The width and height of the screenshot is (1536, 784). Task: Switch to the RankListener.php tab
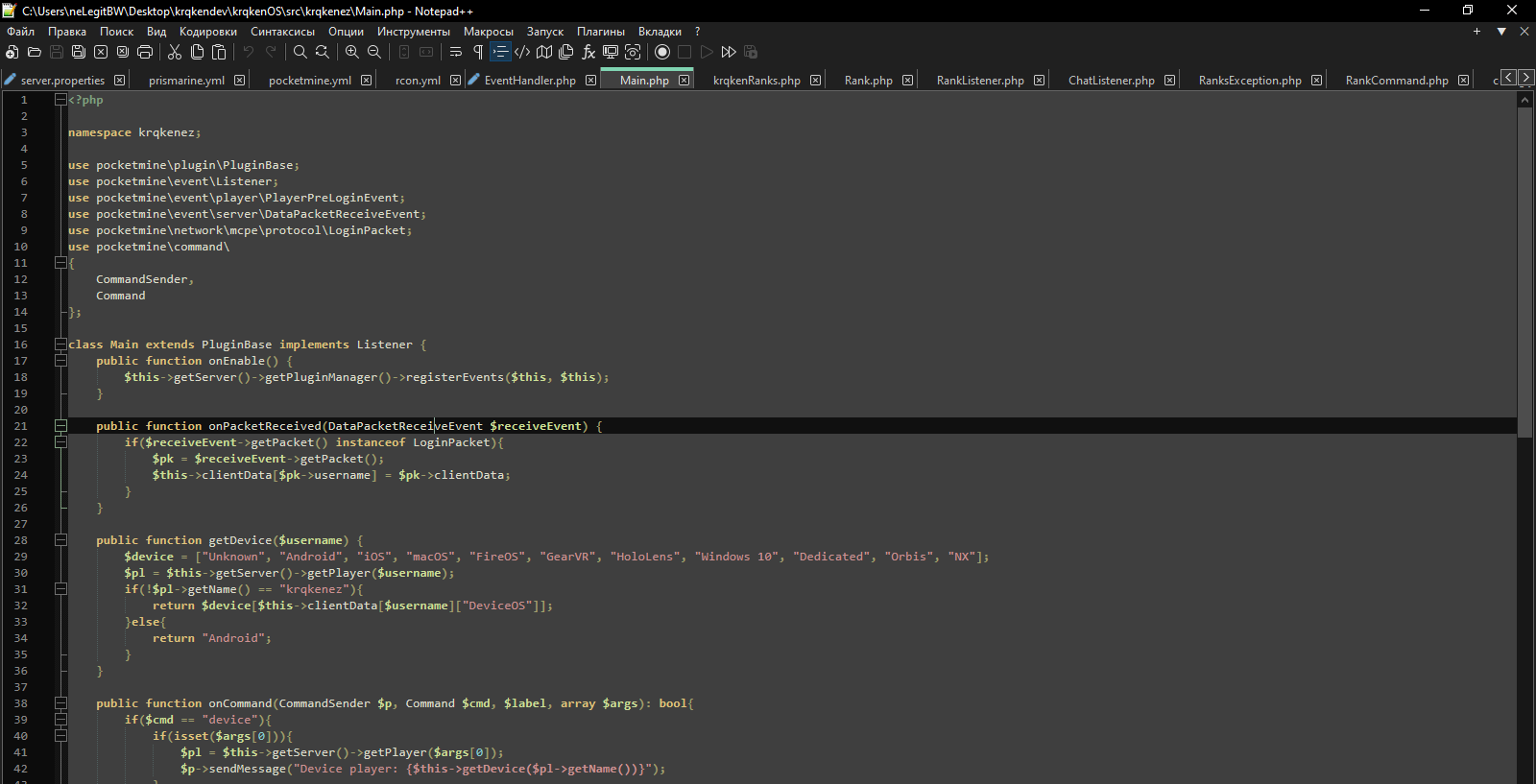tap(980, 81)
